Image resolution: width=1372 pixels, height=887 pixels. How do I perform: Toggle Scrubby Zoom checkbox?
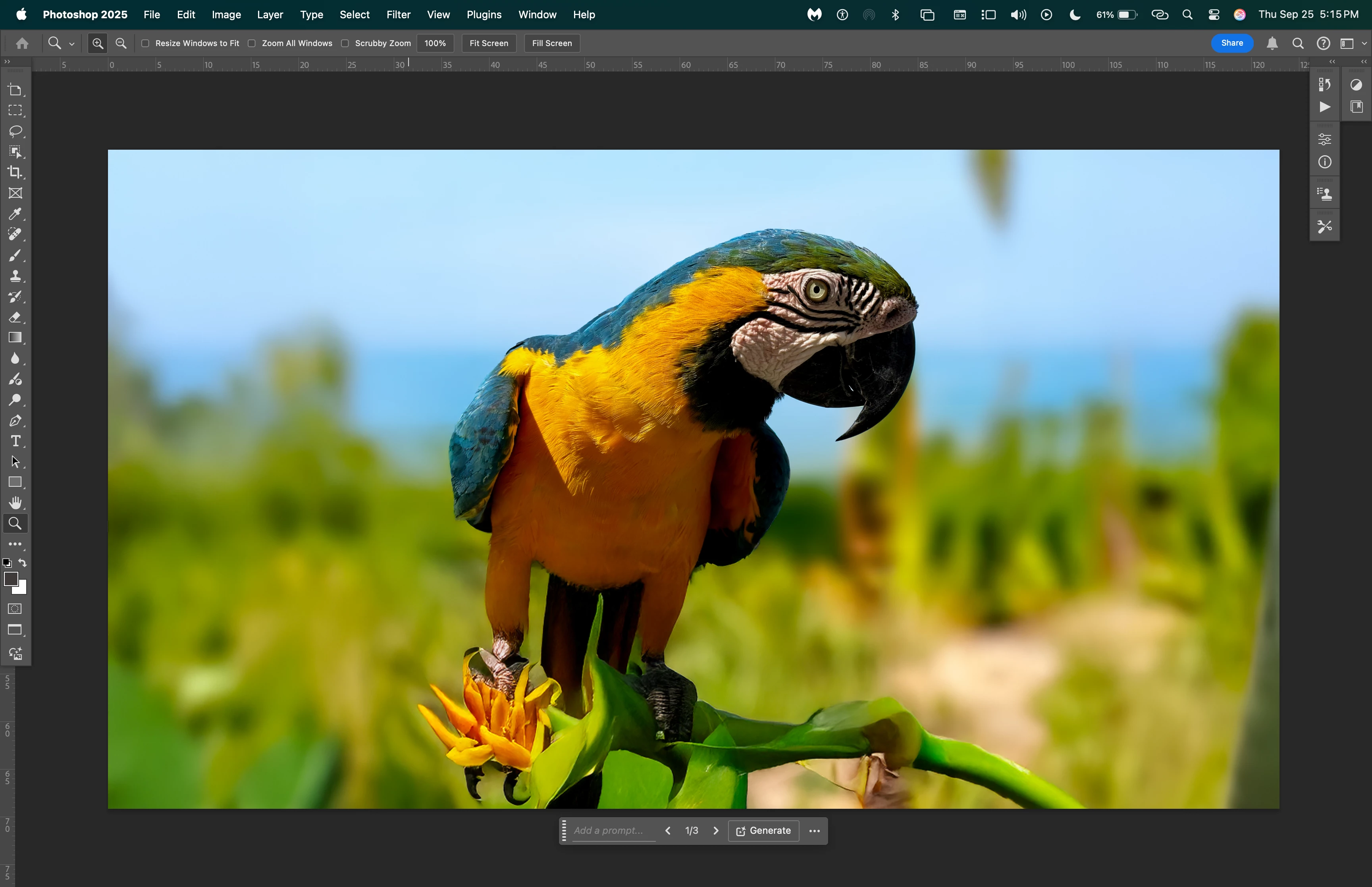tap(345, 43)
